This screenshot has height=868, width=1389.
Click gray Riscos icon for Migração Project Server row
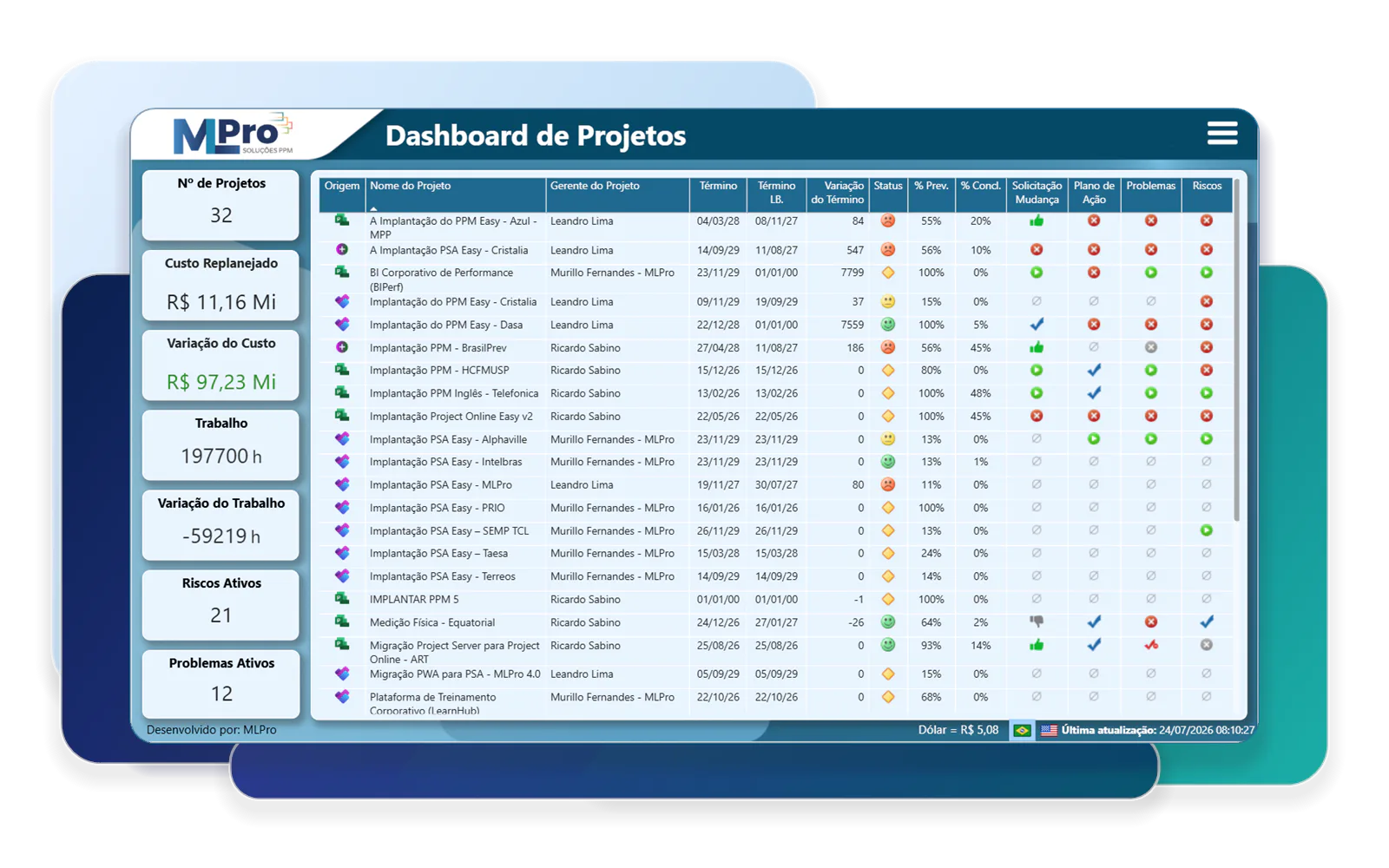[1207, 645]
